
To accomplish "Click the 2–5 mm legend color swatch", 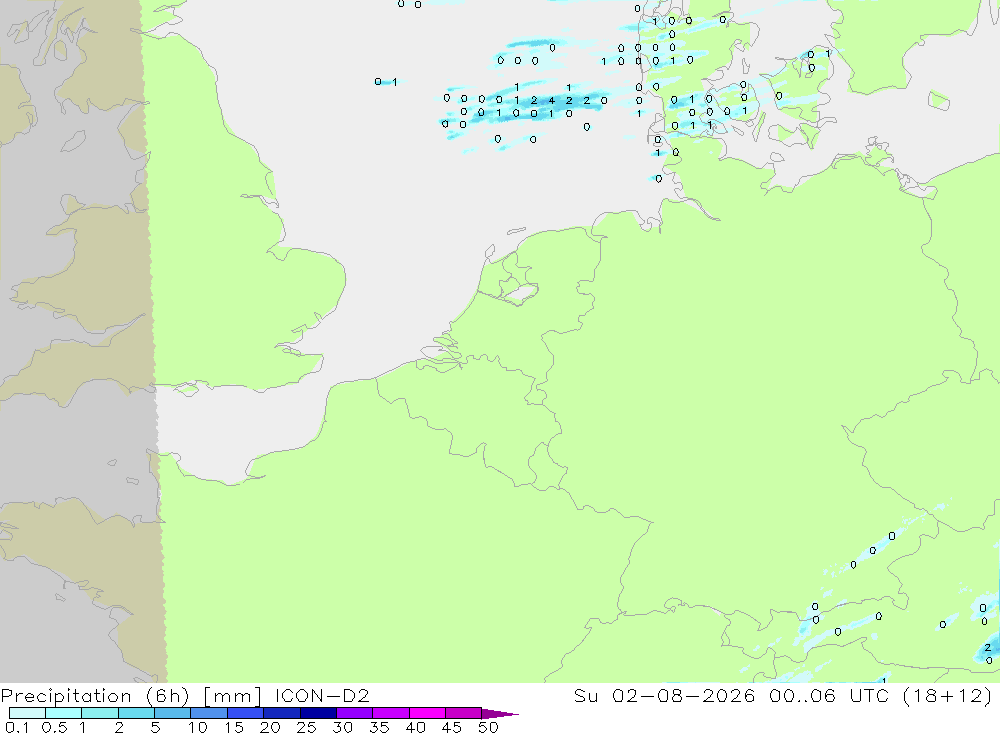I will pyautogui.click(x=136, y=713).
